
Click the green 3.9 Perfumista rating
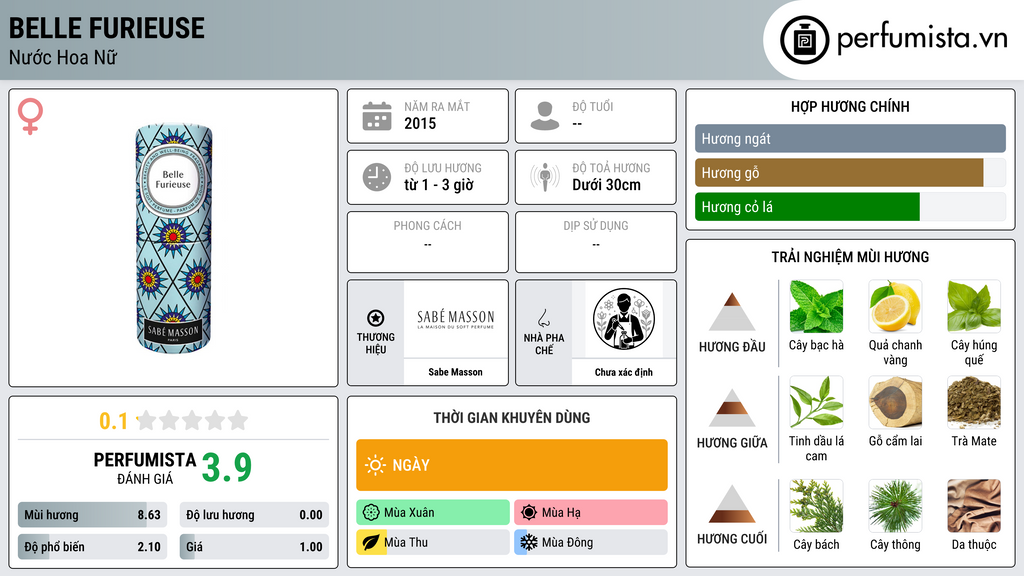(227, 467)
